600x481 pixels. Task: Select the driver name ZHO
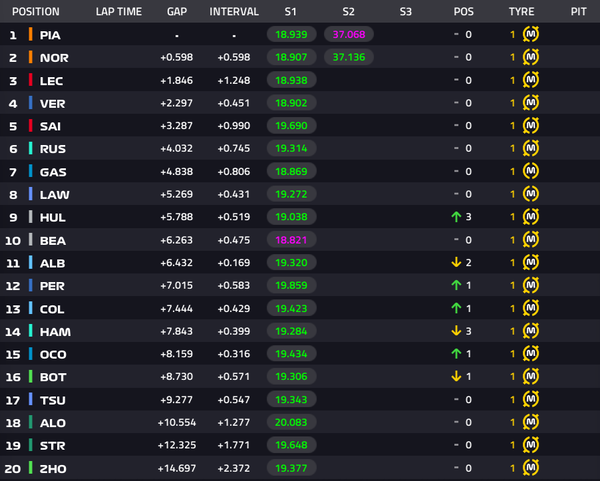click(x=53, y=469)
